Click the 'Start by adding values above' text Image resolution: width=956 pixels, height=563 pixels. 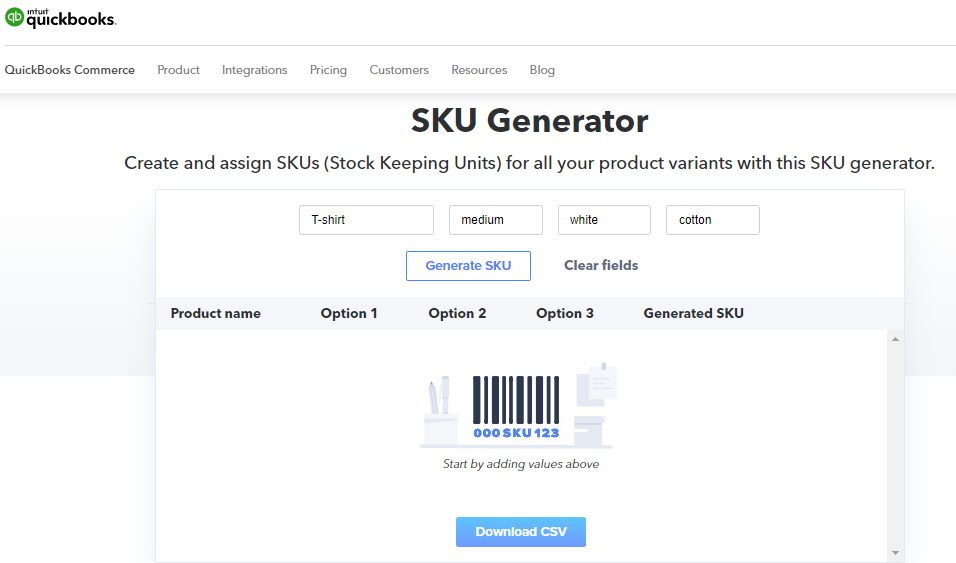click(521, 464)
